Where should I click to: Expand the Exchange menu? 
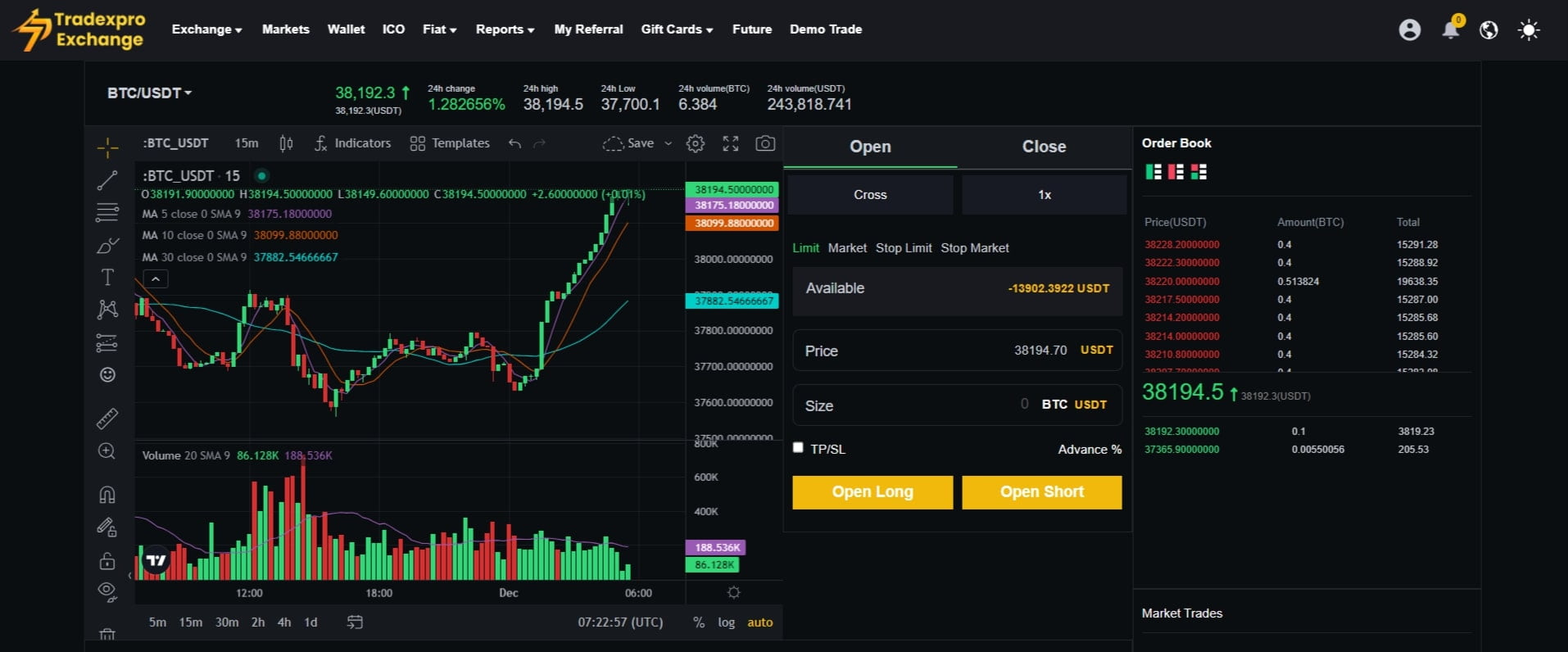point(206,29)
